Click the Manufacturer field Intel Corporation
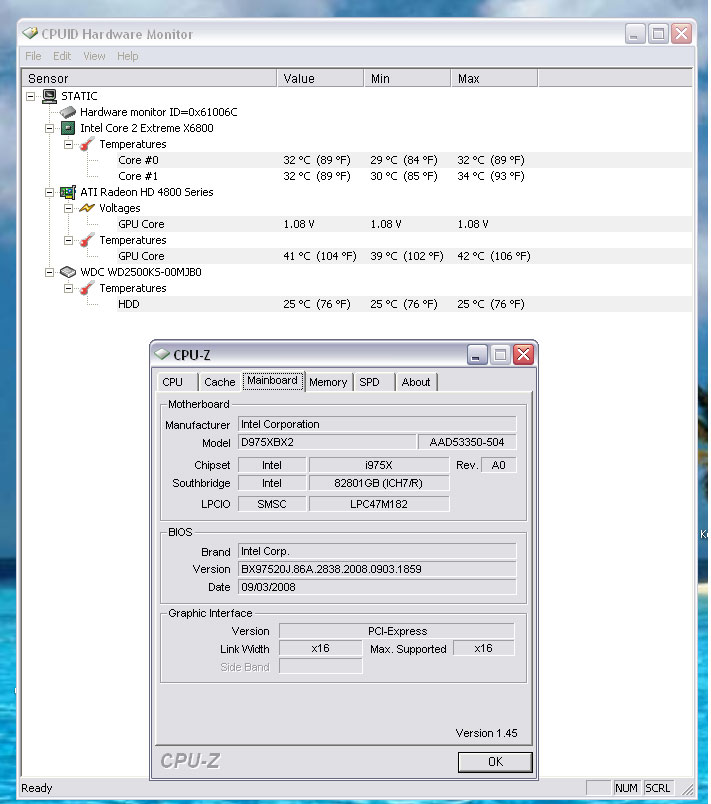 (377, 424)
